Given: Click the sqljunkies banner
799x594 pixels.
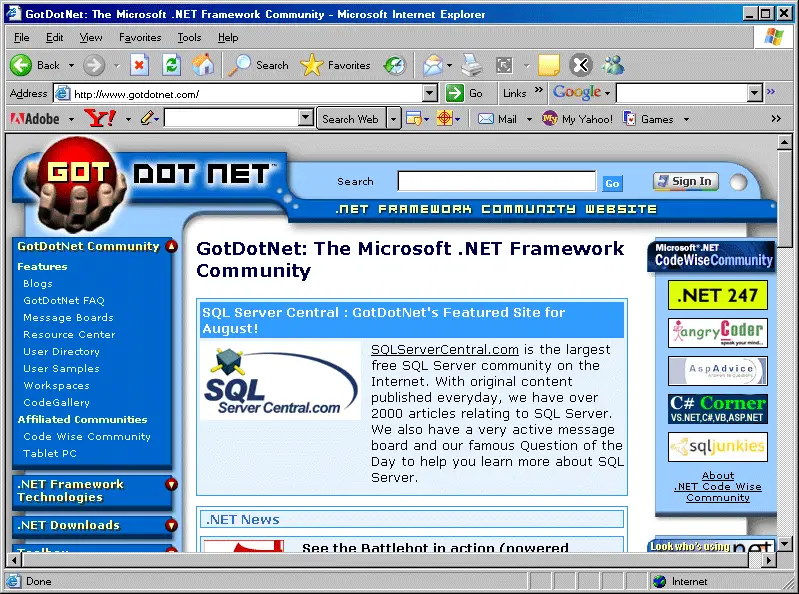Looking at the screenshot, I should [717, 447].
